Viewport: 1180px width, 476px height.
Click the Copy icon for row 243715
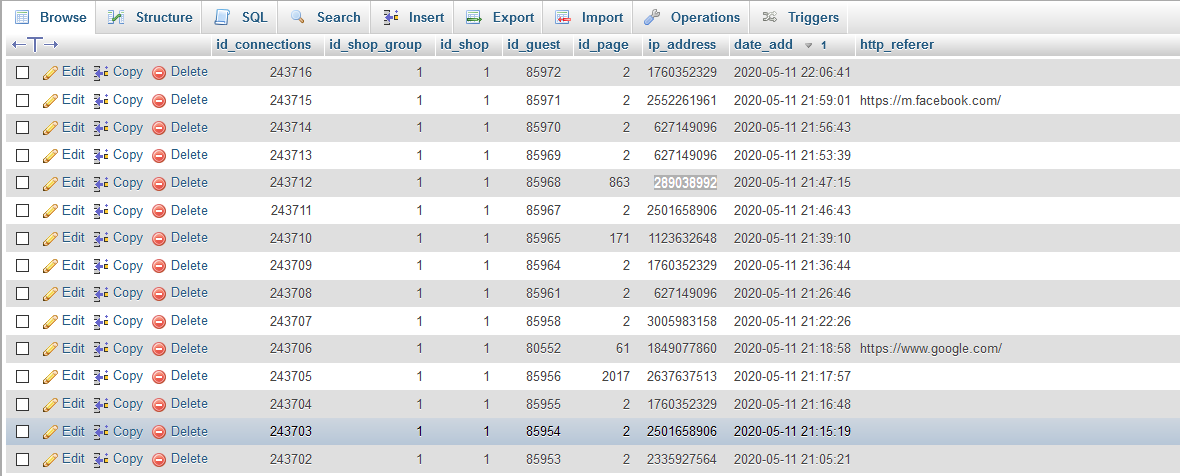coord(102,100)
